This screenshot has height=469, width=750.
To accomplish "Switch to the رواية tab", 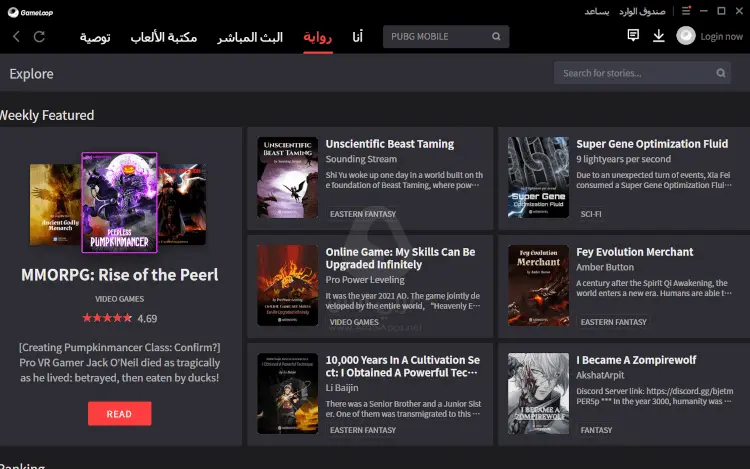I will 318,37.
